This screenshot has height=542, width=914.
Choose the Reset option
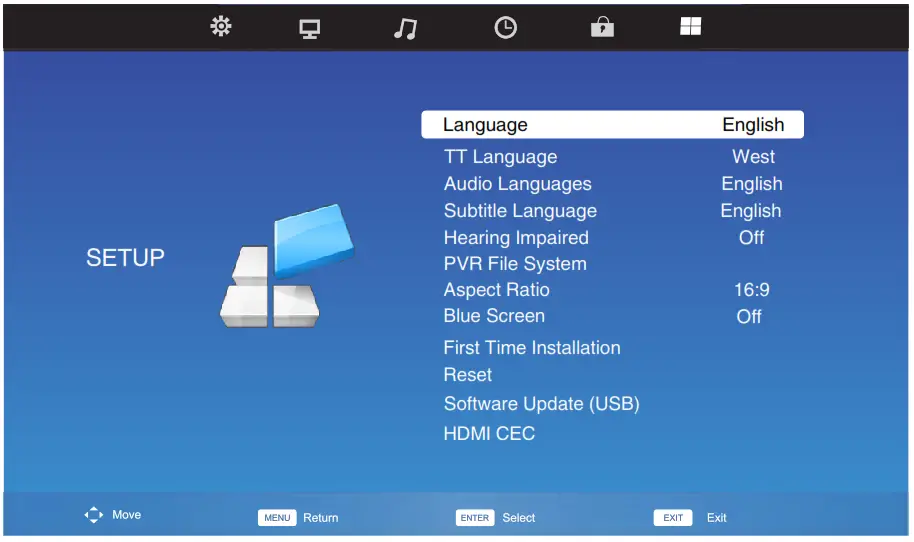[x=467, y=375]
